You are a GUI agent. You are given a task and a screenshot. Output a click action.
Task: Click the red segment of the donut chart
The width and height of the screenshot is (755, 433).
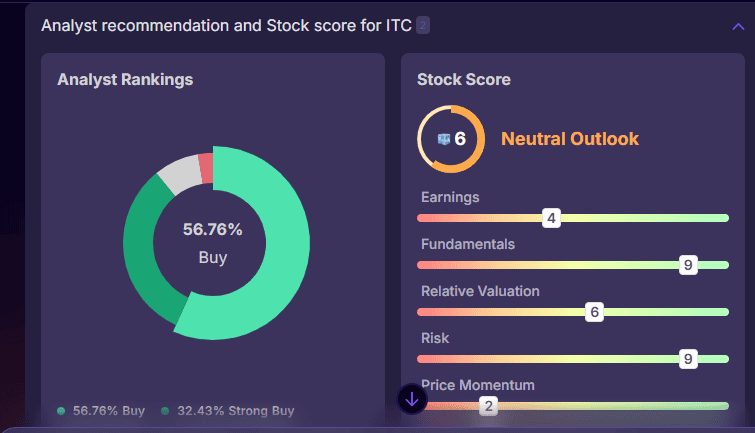[206, 168]
